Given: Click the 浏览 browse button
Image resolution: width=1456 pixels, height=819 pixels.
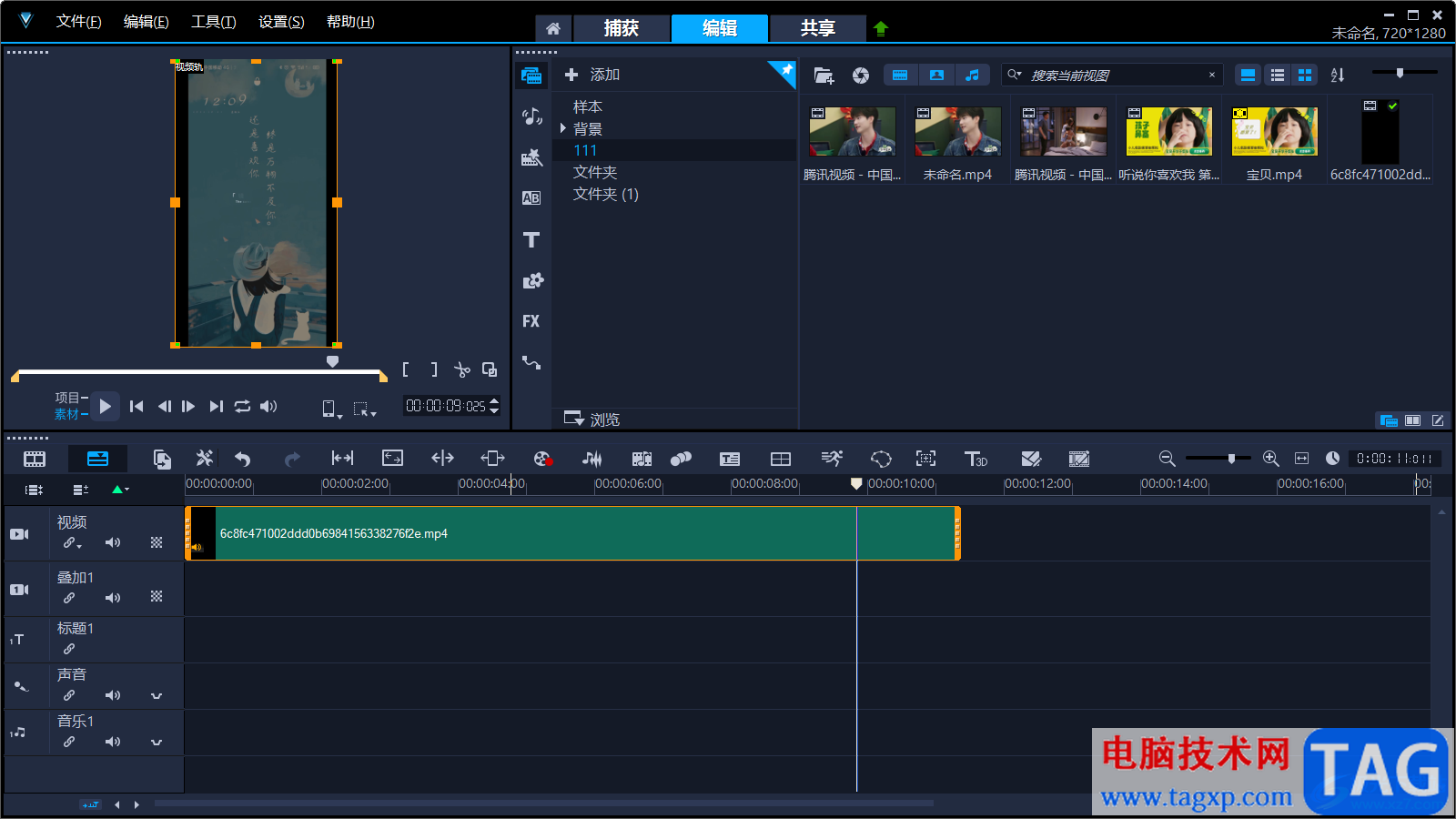Looking at the screenshot, I should coord(592,419).
